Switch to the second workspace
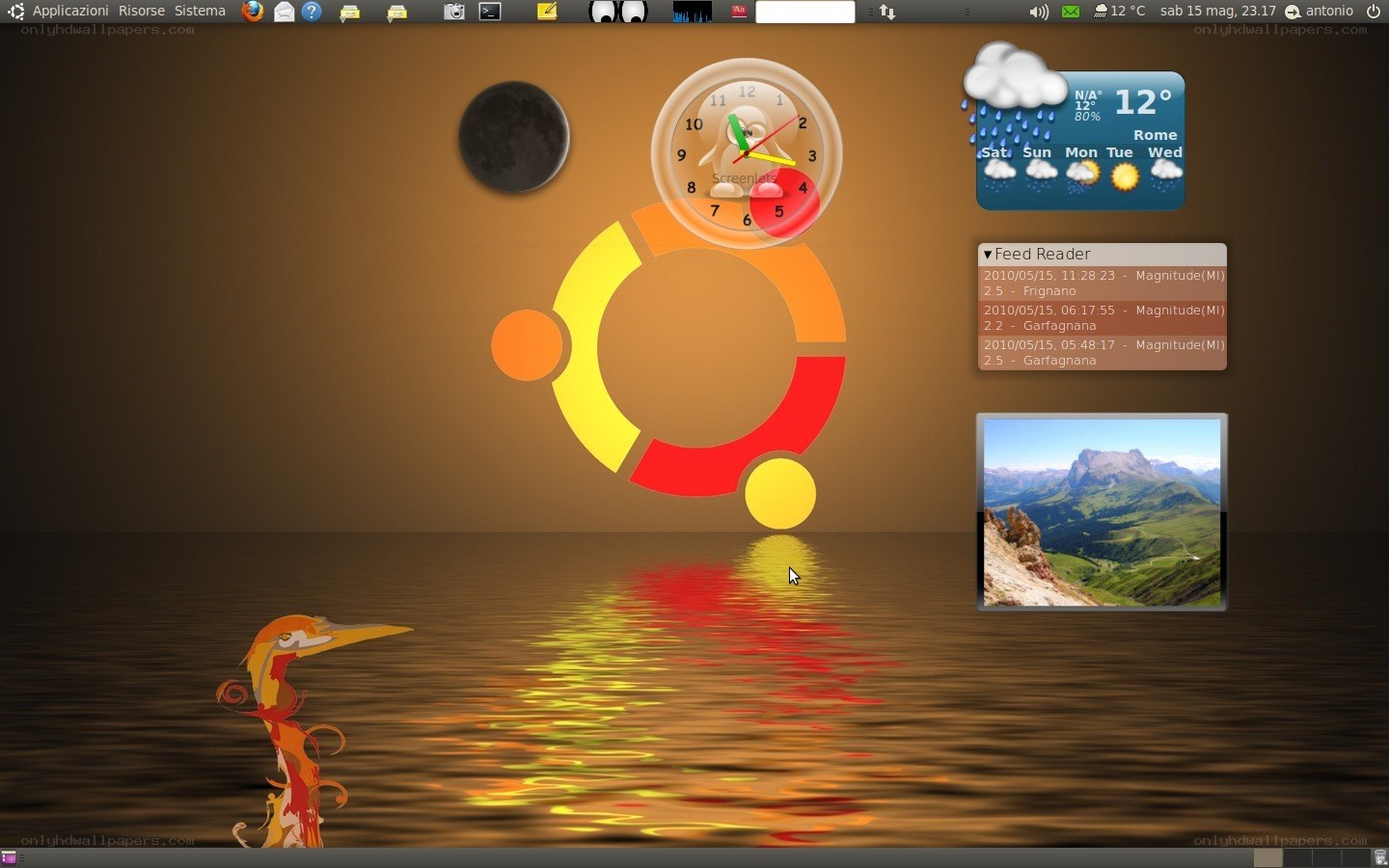 tap(1297, 857)
